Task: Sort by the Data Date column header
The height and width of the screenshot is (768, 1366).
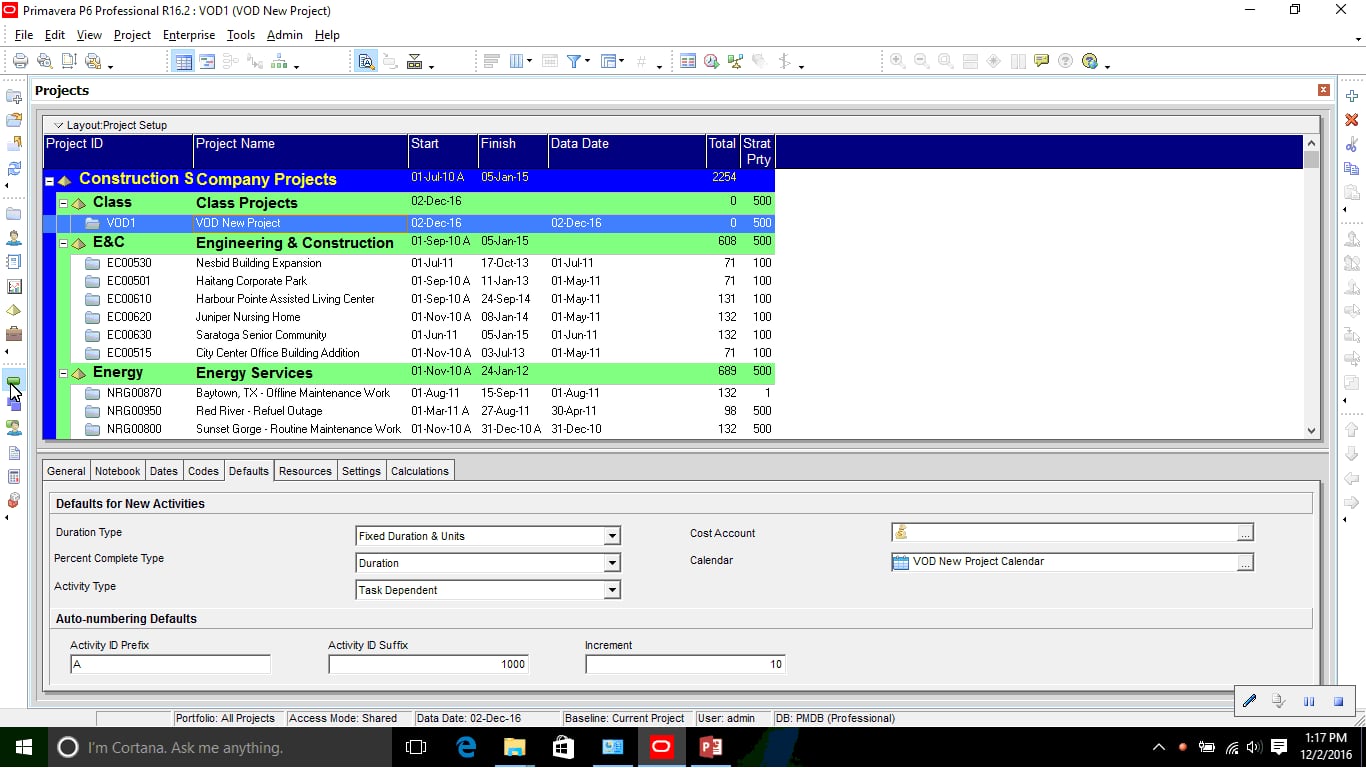Action: (x=627, y=152)
